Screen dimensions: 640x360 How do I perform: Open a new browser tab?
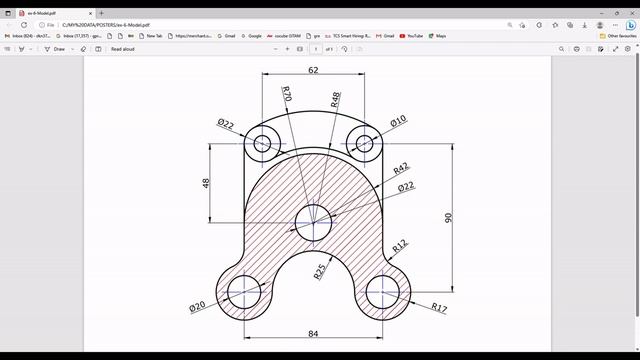[x=102, y=13]
